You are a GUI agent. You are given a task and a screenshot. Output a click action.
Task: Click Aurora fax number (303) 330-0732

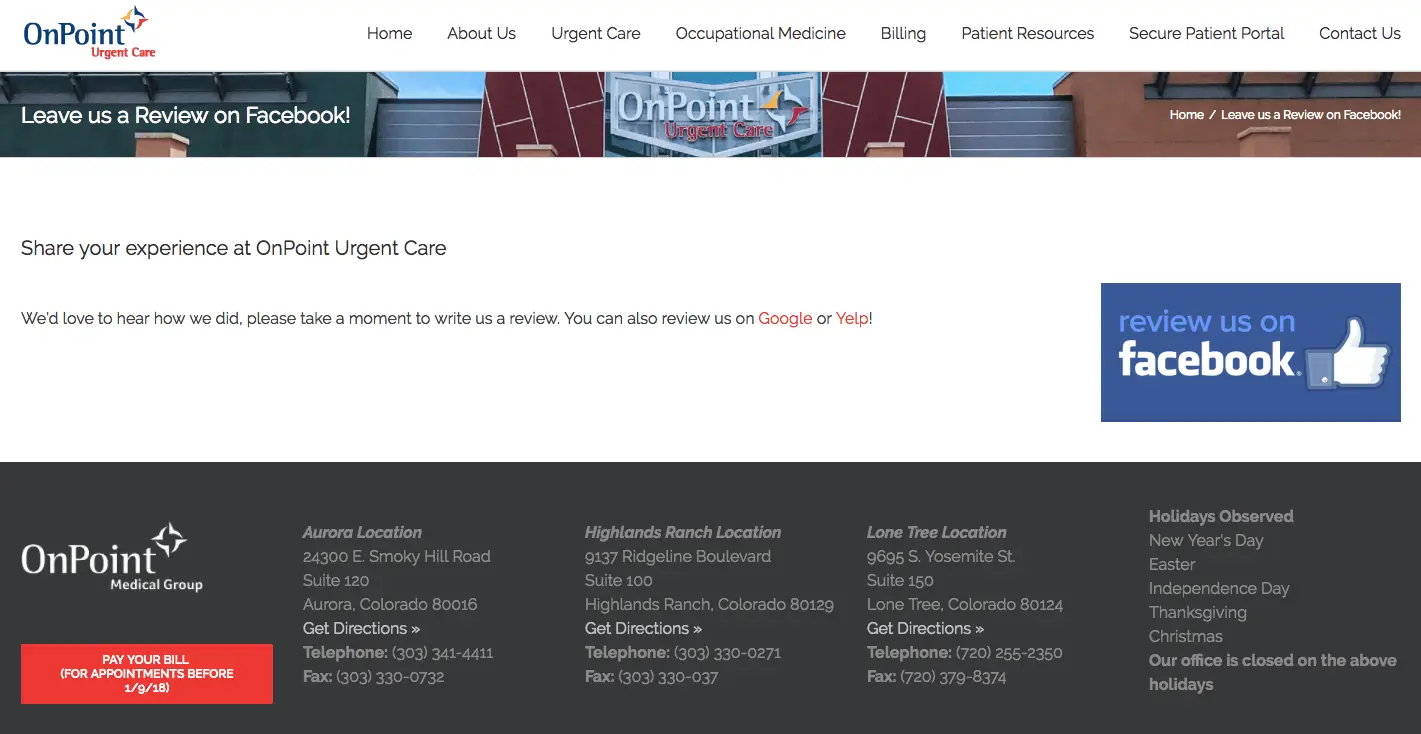click(390, 676)
